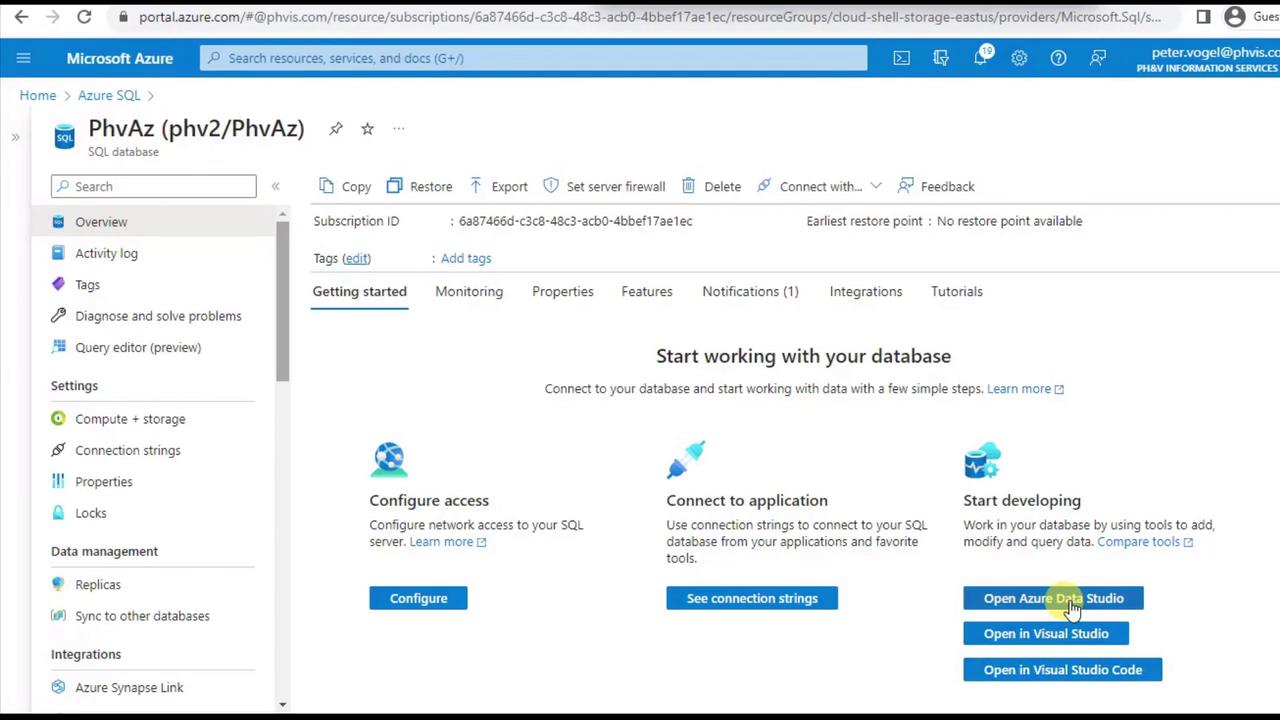Focus the resource menu Search box
This screenshot has width=1280, height=720.
[x=154, y=186]
